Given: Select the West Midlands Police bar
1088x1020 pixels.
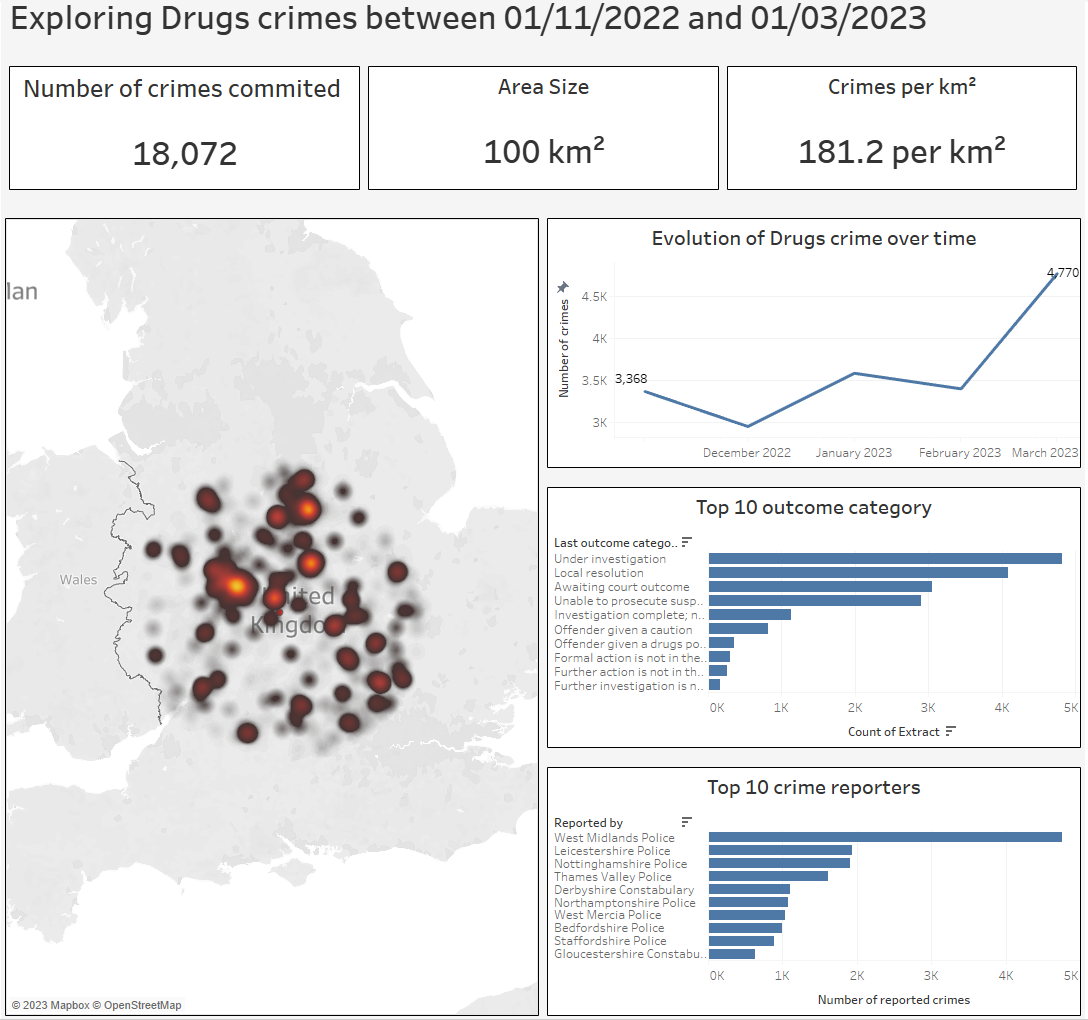Looking at the screenshot, I should click(x=885, y=838).
